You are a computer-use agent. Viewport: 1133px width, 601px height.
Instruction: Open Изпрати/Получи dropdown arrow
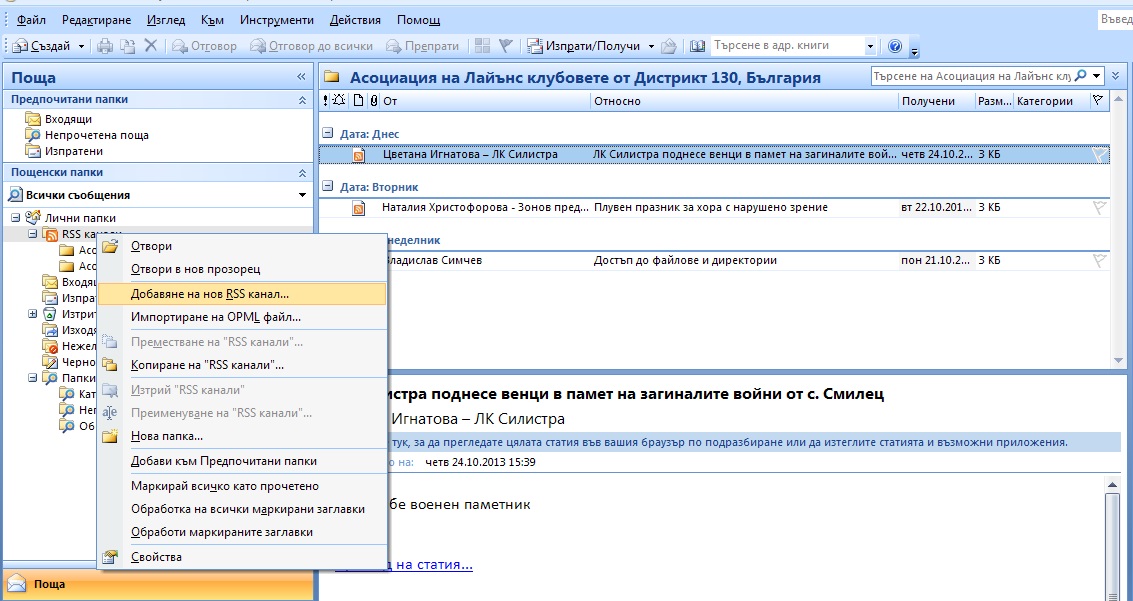(651, 46)
